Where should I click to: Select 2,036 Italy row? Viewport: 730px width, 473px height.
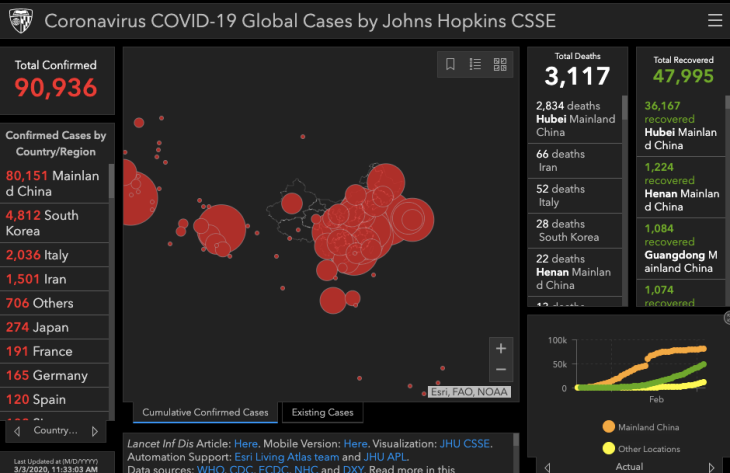[54, 255]
